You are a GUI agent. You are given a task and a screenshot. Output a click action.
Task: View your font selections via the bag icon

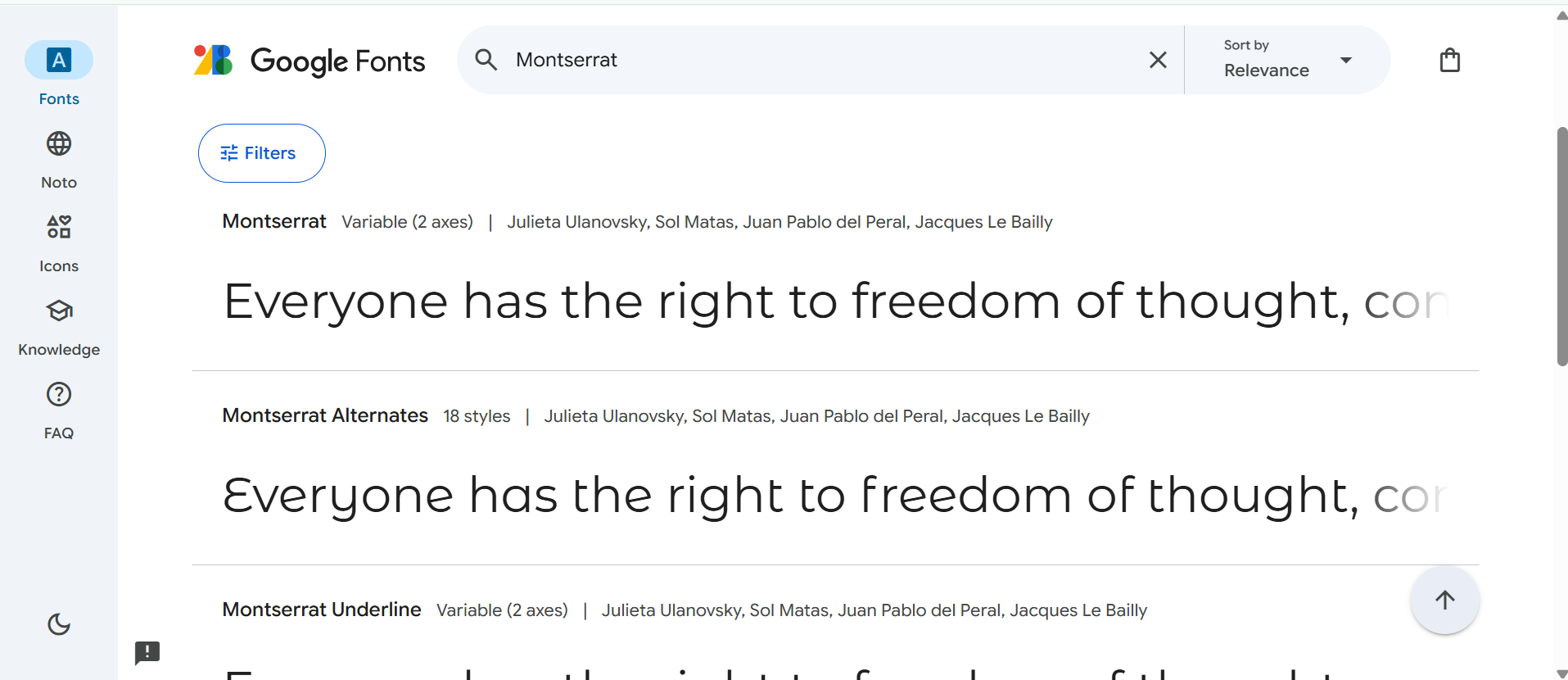1449,59
